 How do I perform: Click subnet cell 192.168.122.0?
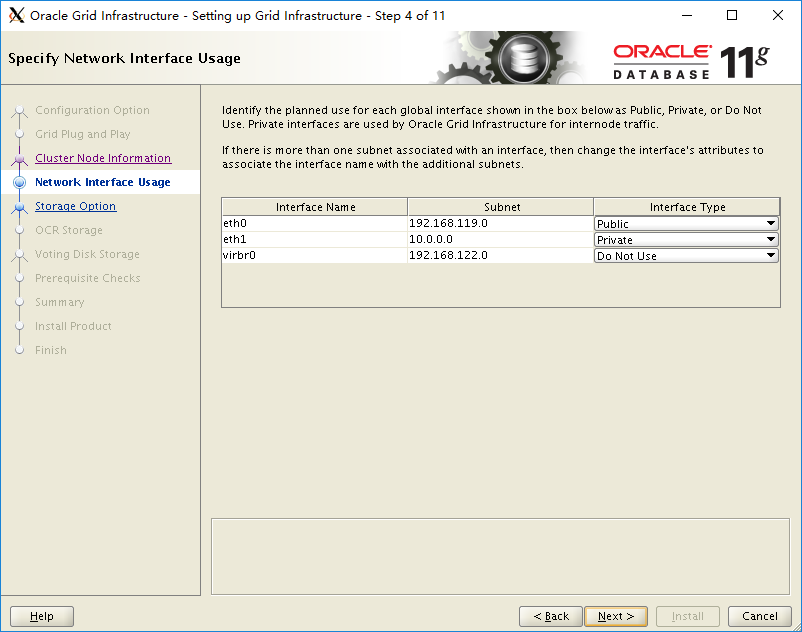coord(501,255)
